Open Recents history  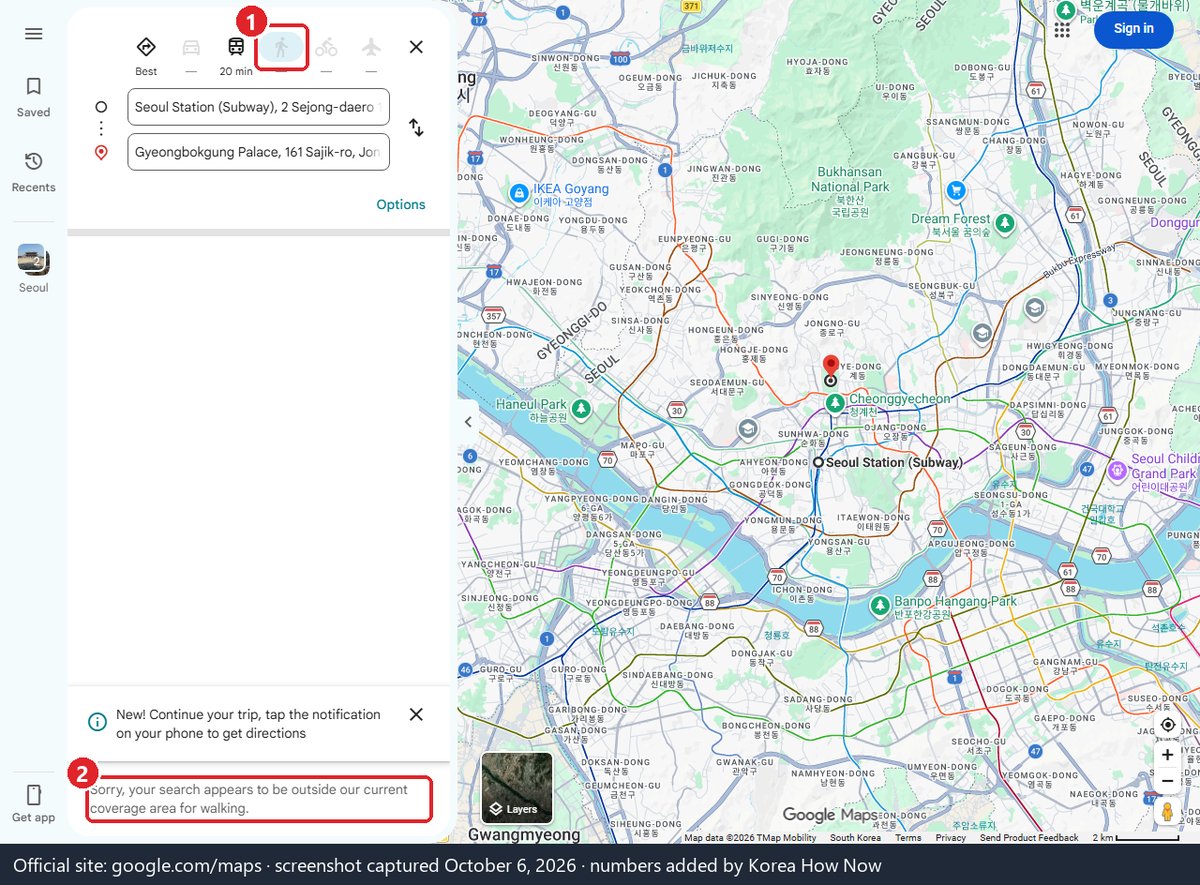33,172
